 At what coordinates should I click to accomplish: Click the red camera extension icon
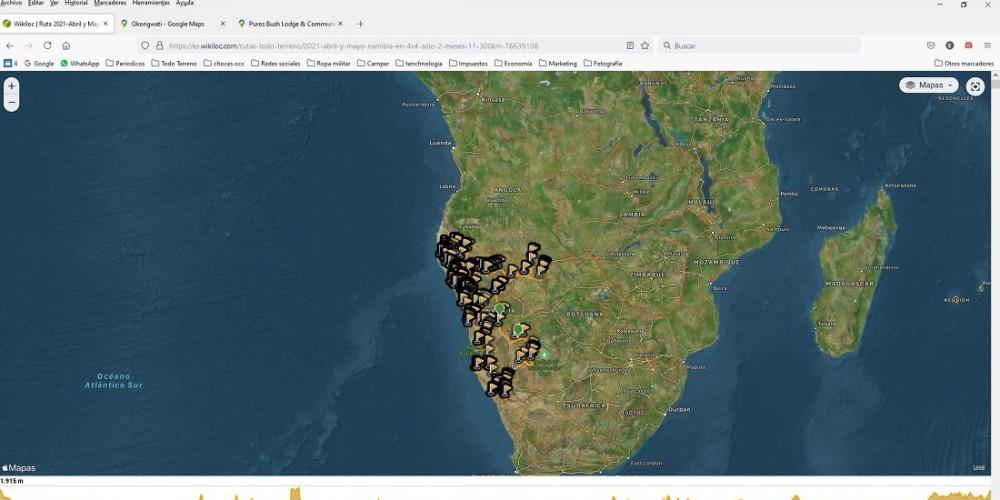[968, 46]
